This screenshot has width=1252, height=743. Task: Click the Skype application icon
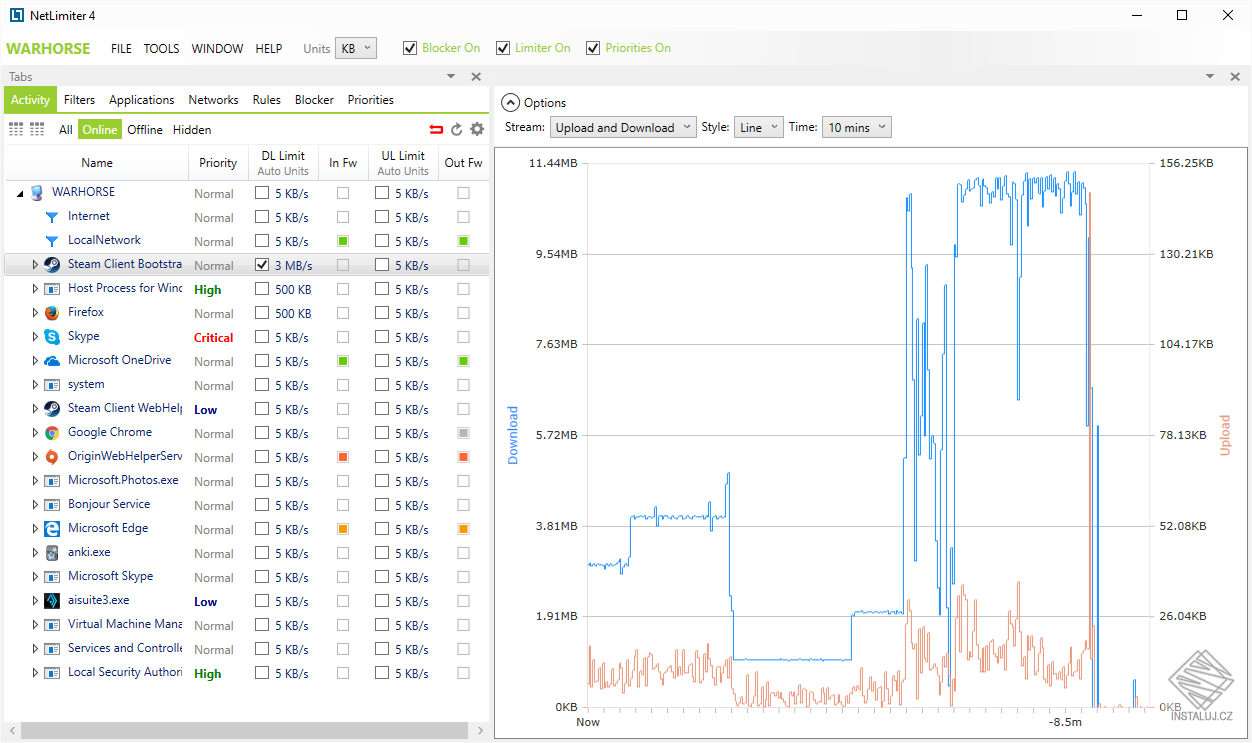coord(52,337)
